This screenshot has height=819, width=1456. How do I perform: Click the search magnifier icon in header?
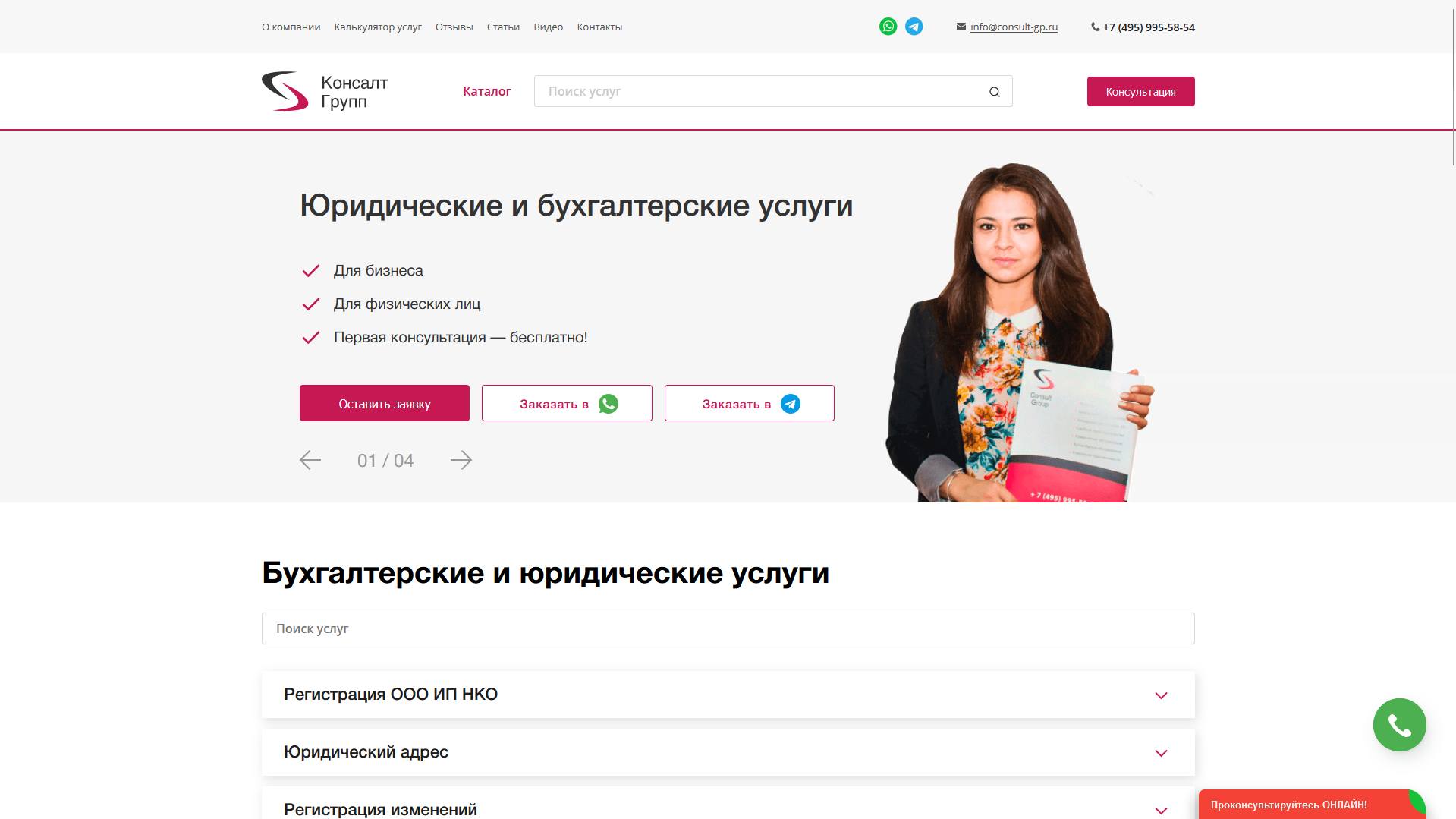point(994,92)
